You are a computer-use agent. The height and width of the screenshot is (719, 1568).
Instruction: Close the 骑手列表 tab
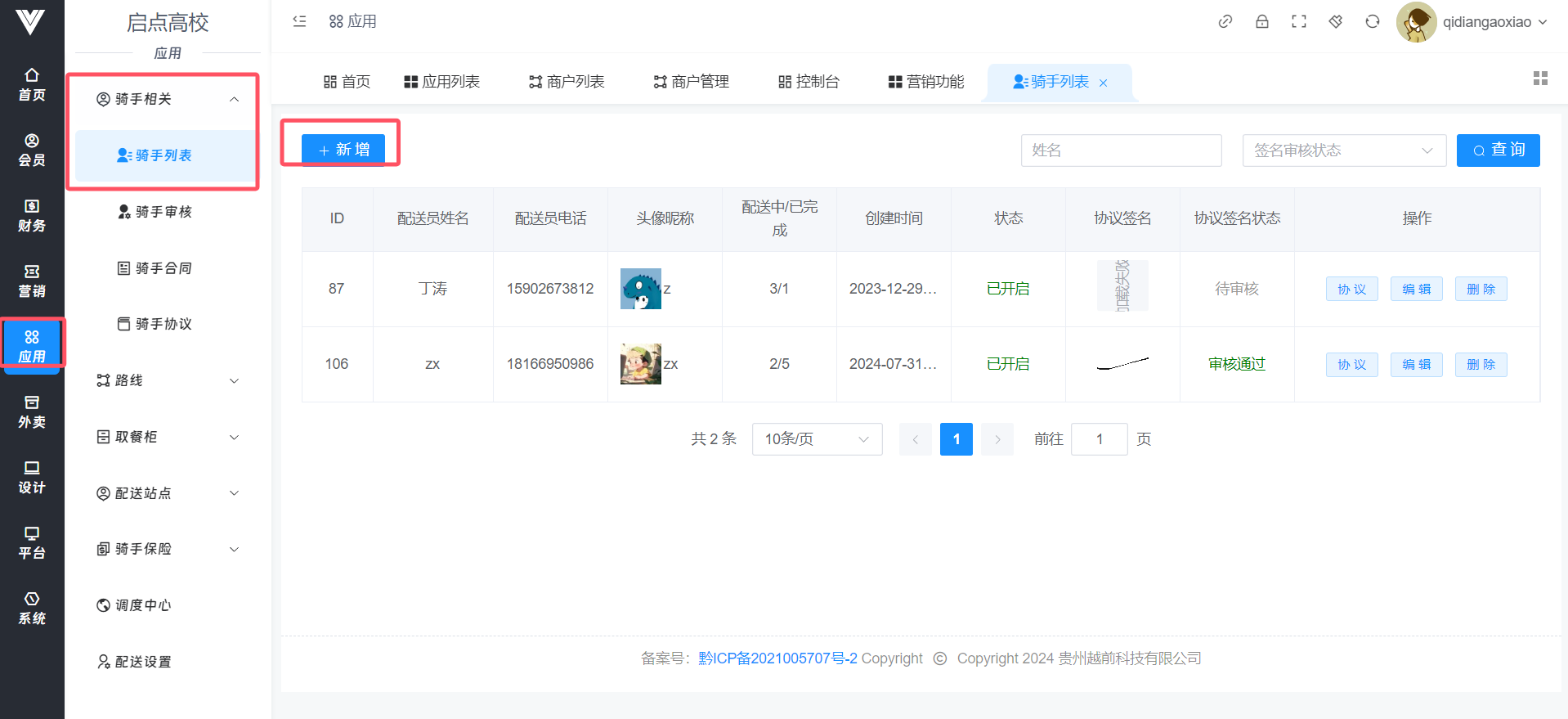[1104, 83]
